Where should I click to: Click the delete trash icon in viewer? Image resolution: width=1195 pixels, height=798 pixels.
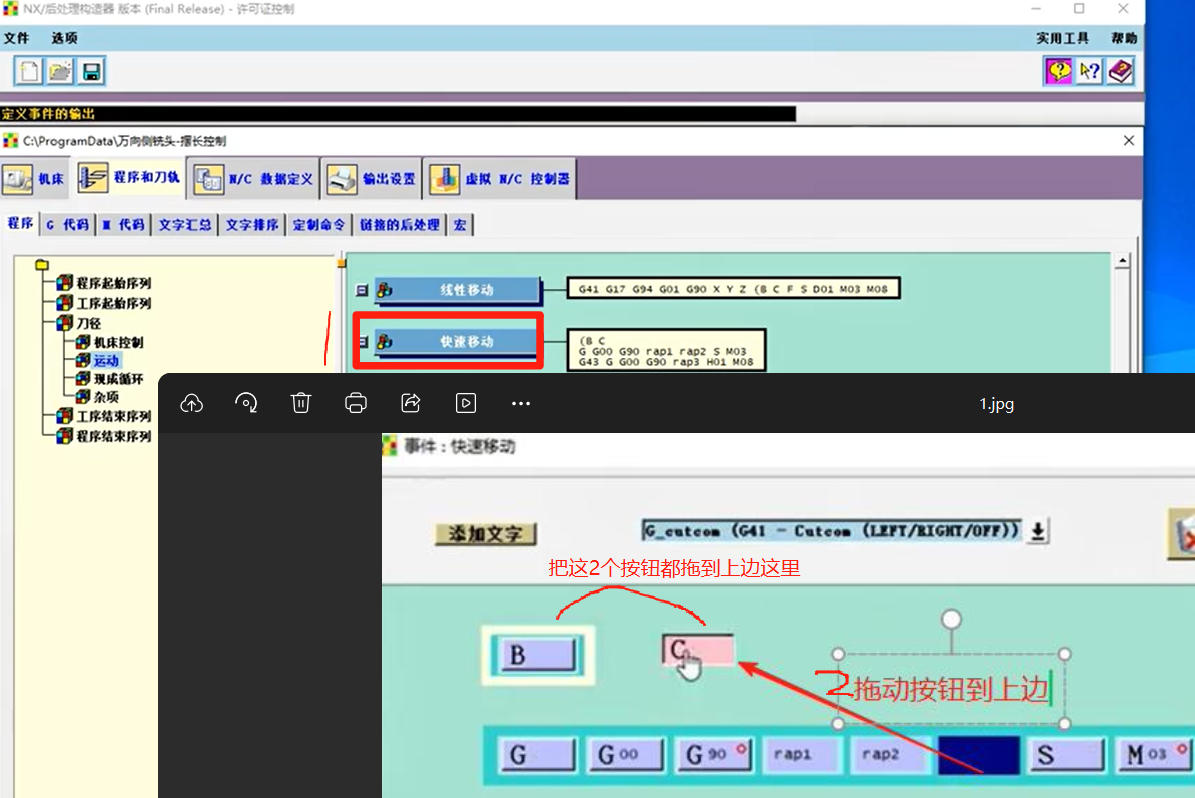click(301, 403)
